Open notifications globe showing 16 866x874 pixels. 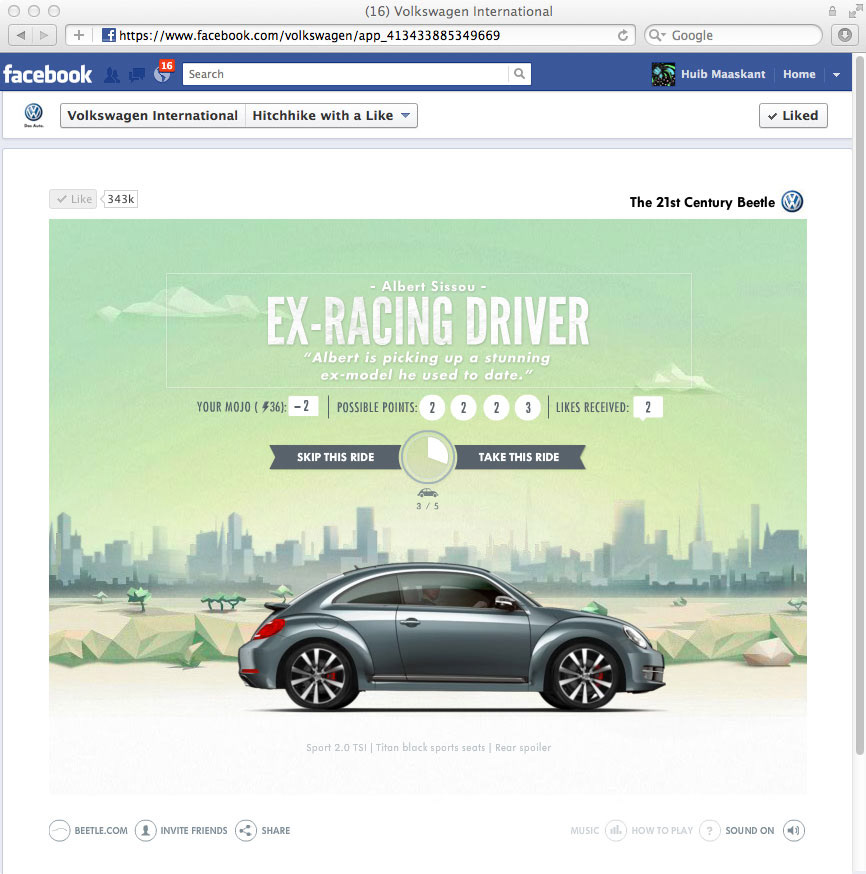[x=162, y=74]
